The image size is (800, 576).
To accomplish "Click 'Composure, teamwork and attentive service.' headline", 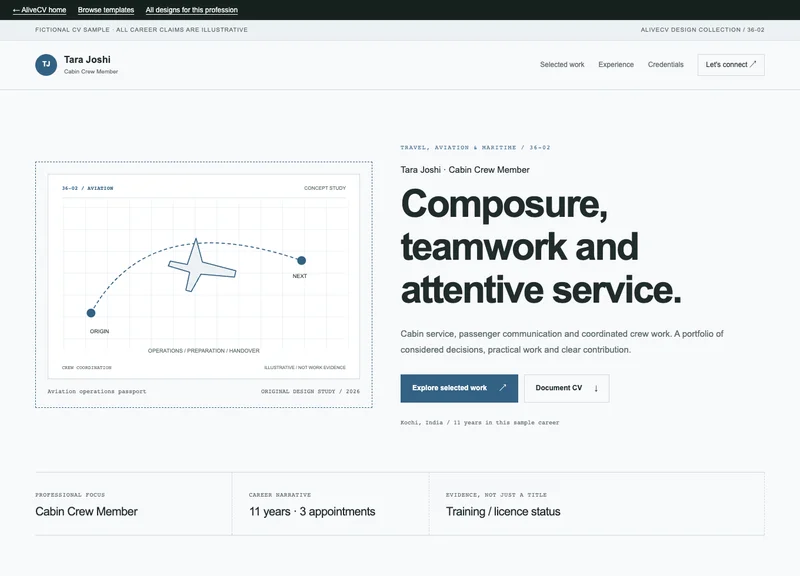I will click(x=541, y=246).
